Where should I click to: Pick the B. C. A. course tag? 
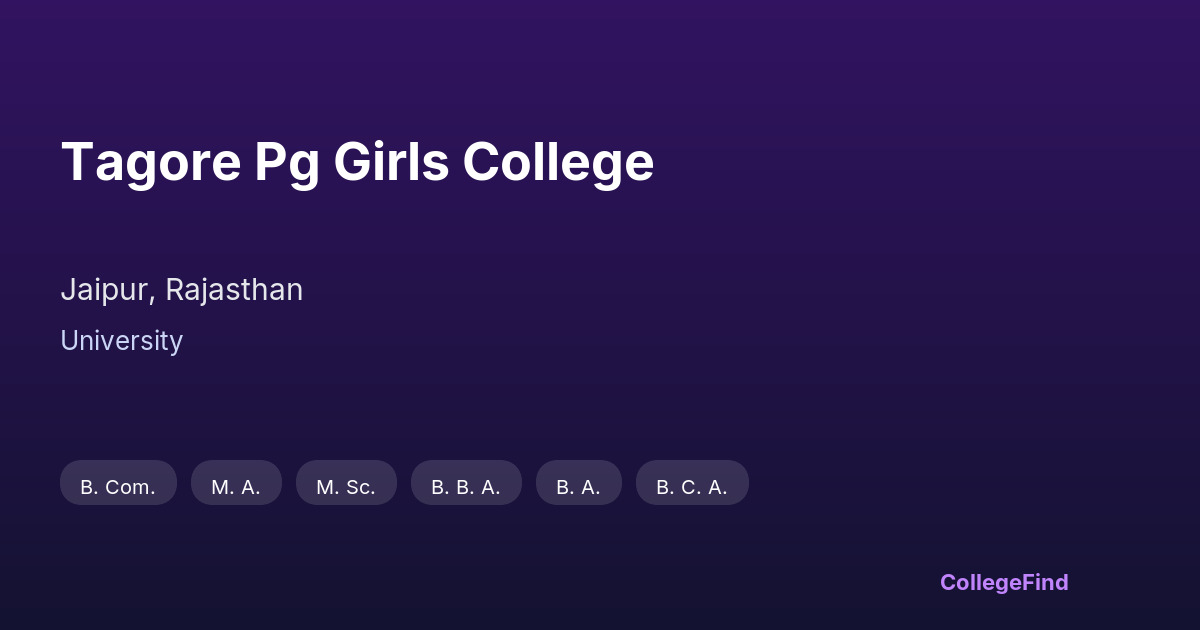coord(692,483)
